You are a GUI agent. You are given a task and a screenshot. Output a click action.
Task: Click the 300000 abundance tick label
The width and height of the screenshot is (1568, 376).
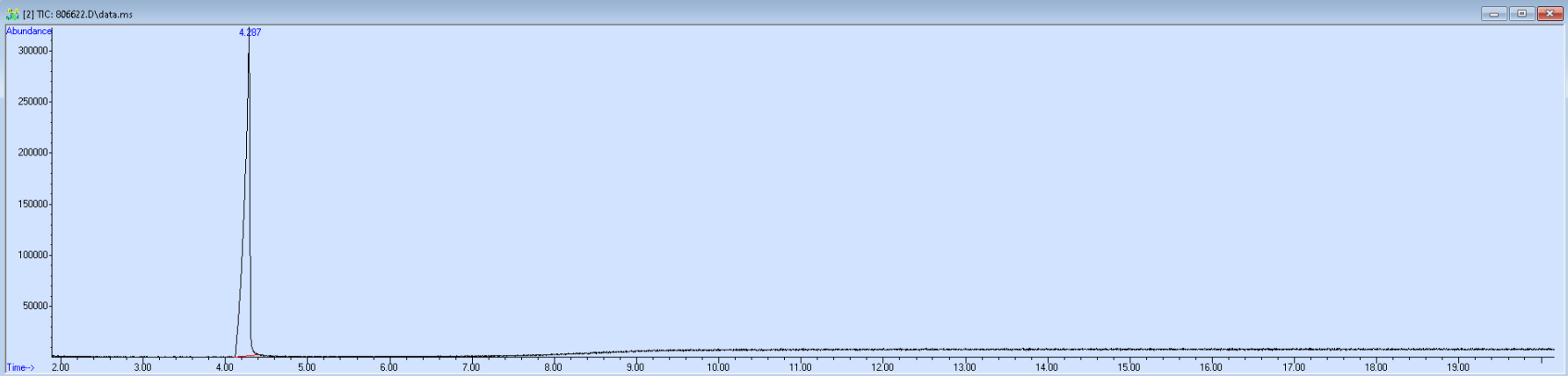pyautogui.click(x=33, y=51)
